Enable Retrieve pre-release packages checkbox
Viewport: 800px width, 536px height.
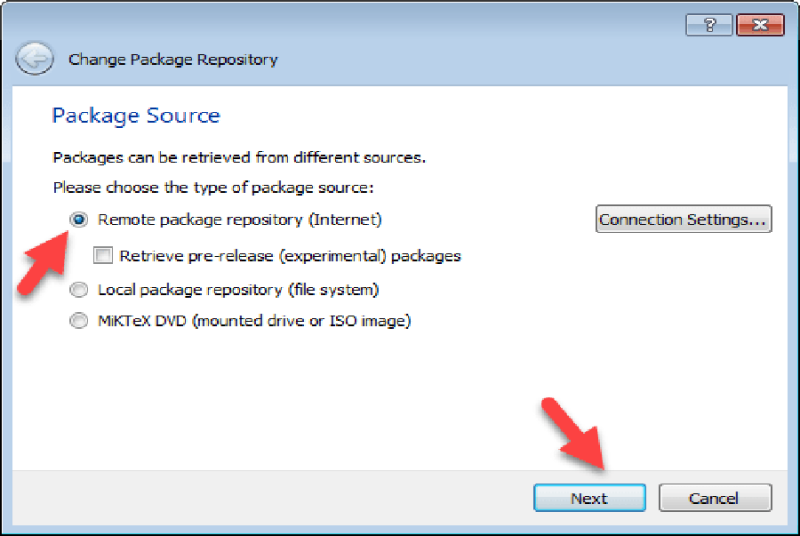103,255
